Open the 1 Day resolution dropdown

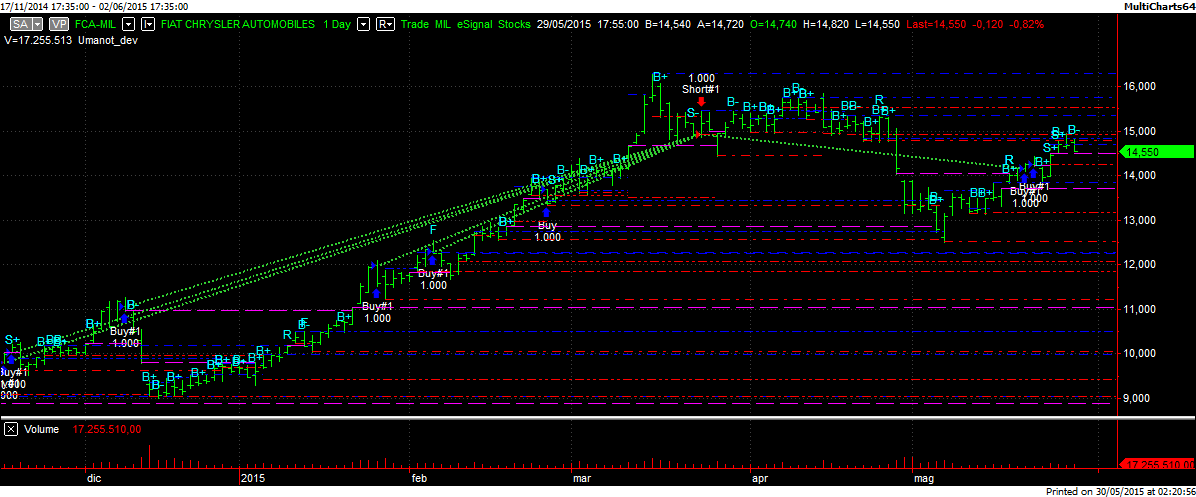point(363,22)
